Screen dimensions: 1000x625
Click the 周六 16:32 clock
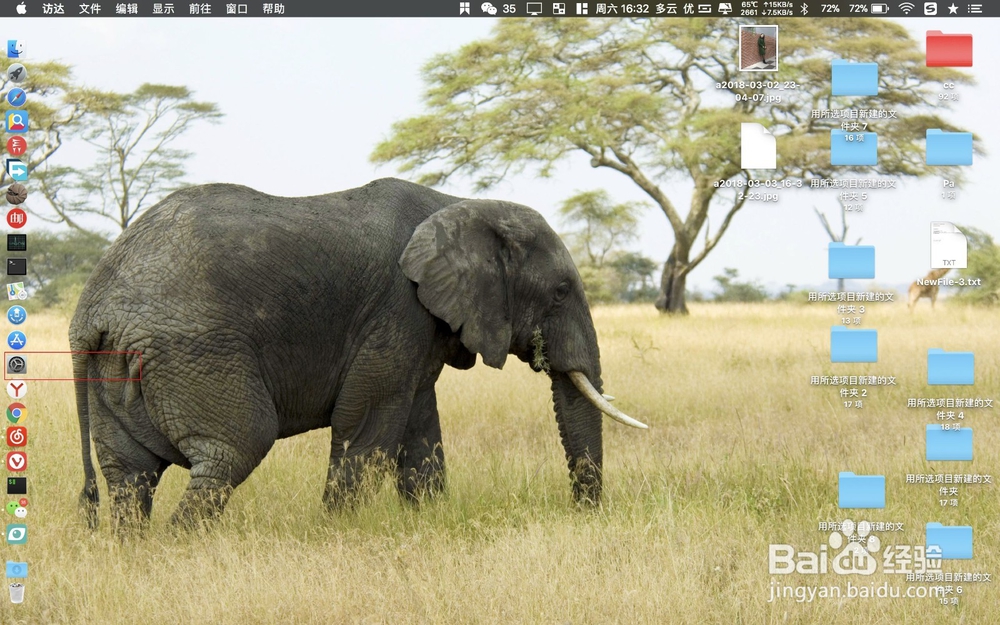(622, 8)
